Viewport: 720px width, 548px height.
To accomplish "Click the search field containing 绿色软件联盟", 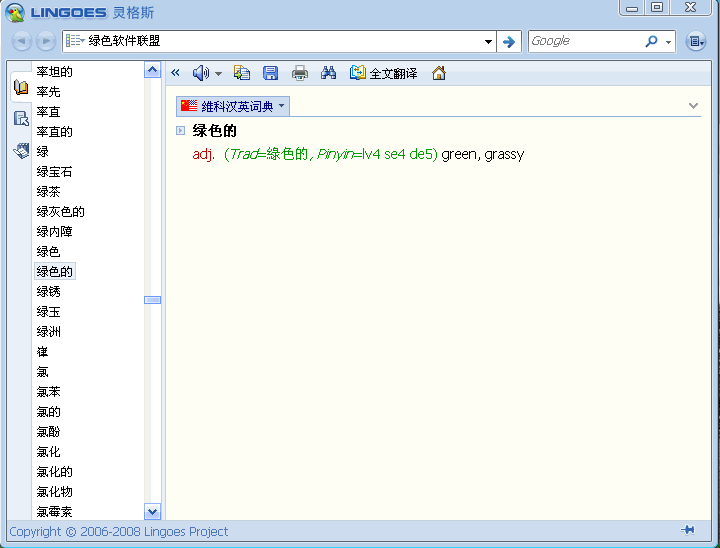I will pos(280,41).
